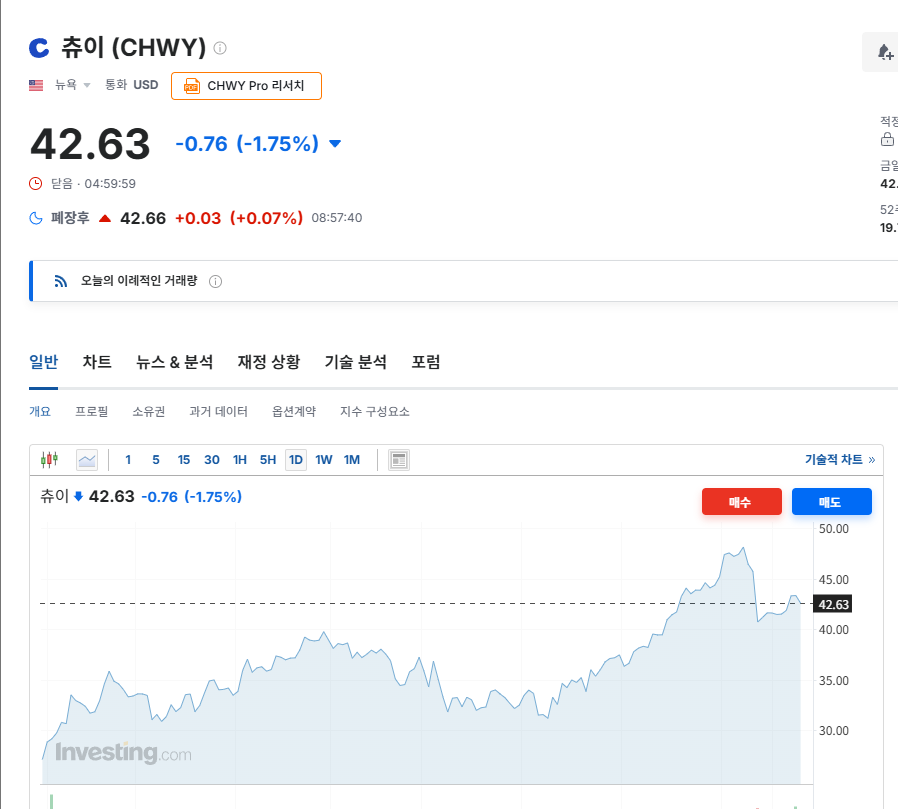Image resolution: width=898 pixels, height=809 pixels.
Task: Select the 1D chart interval
Action: point(296,460)
